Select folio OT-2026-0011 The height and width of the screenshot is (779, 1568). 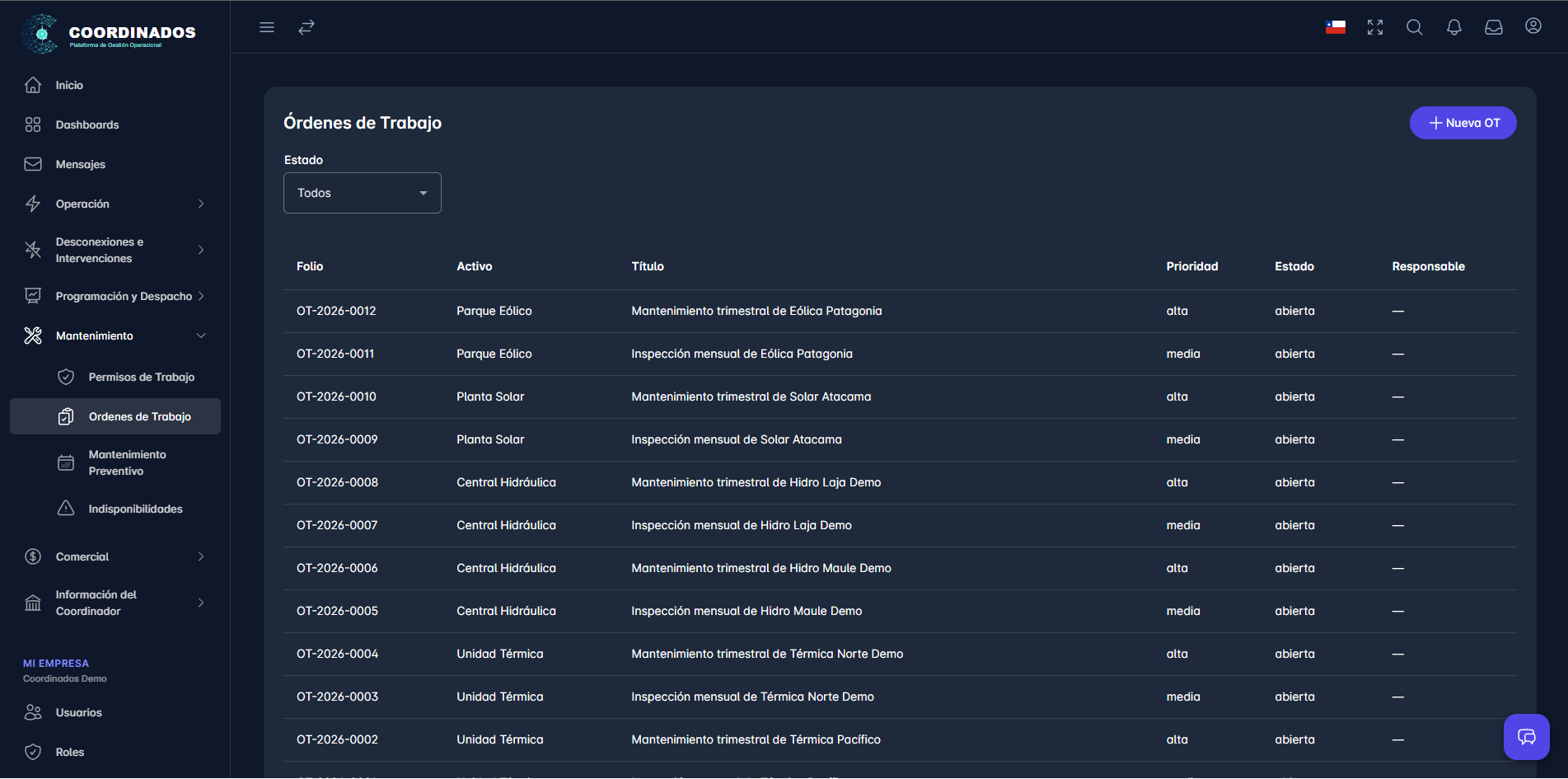tap(335, 354)
